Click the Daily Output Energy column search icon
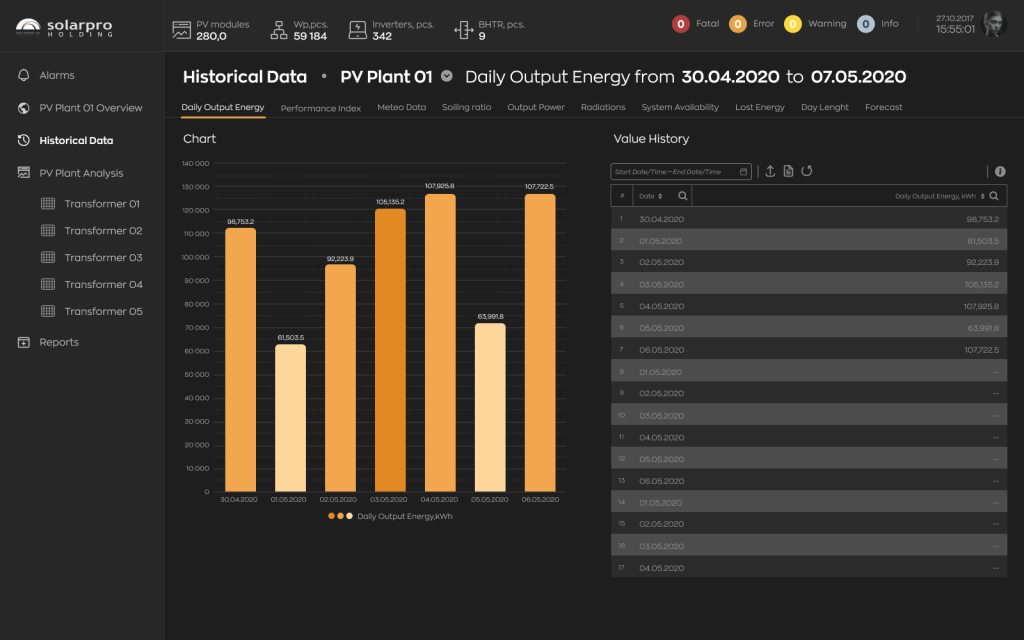 [994, 196]
